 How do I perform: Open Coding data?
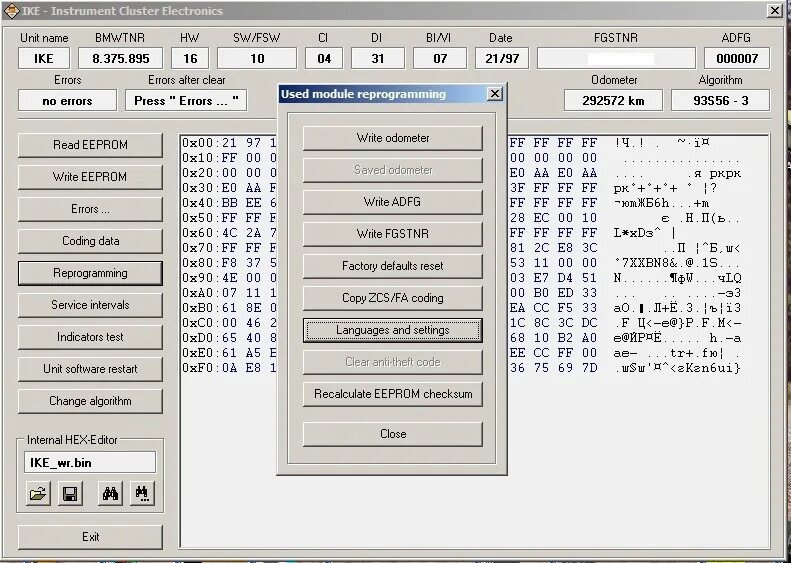coord(90,241)
